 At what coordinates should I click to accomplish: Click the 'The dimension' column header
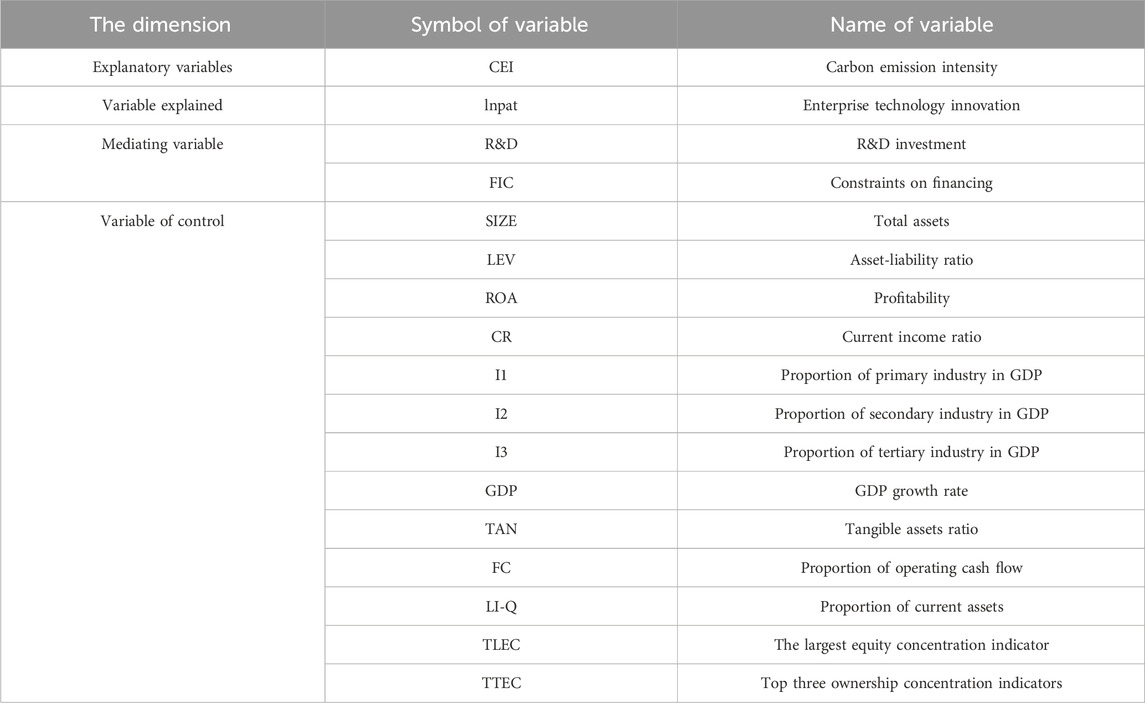coord(161,25)
